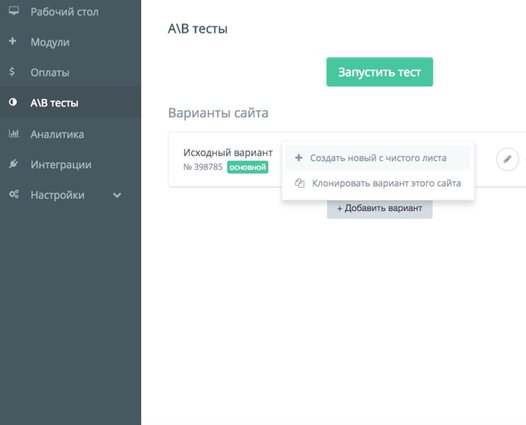
Task: Select the Исходный вариант title
Action: (228, 153)
